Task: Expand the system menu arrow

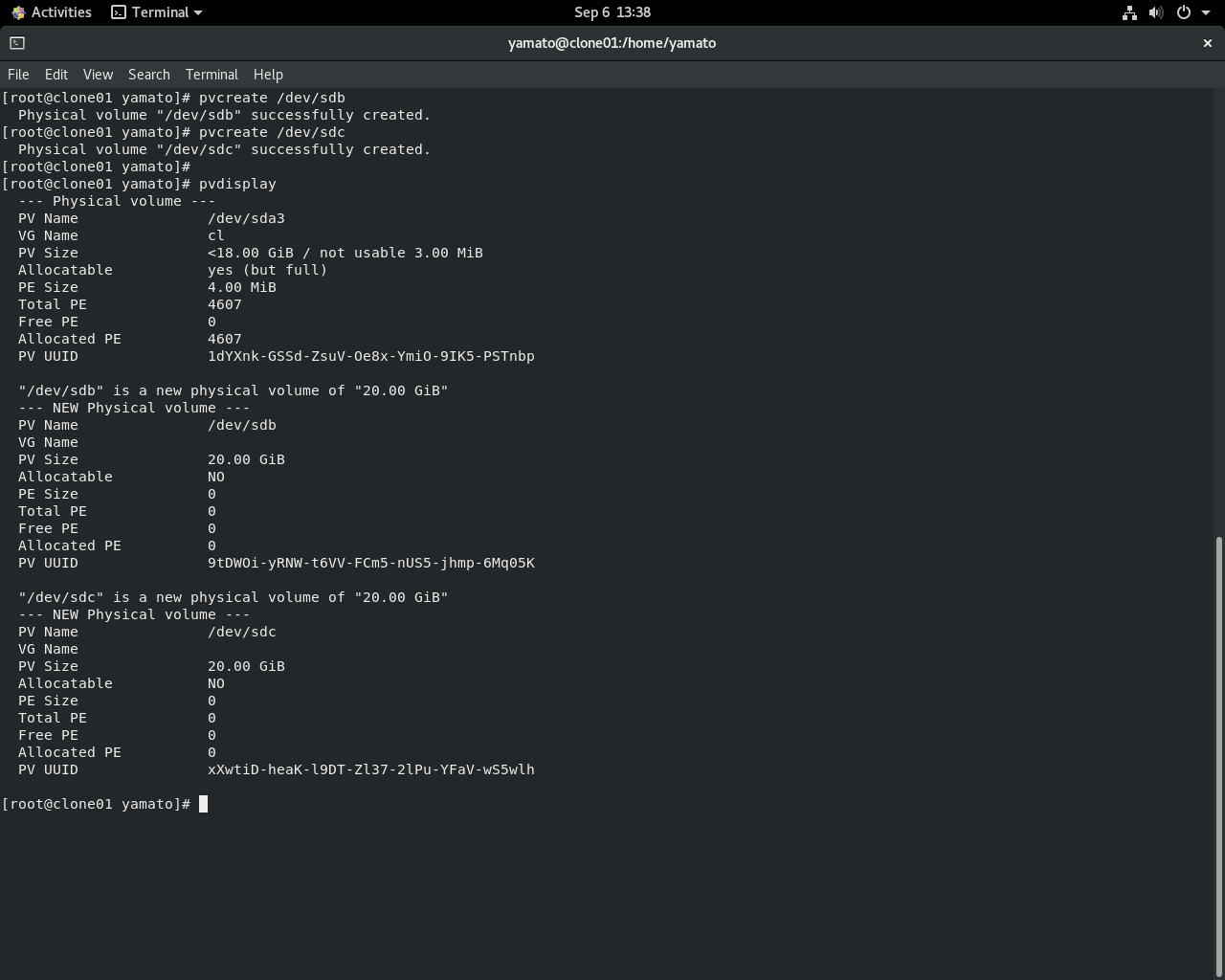Action: pyautogui.click(x=1206, y=12)
